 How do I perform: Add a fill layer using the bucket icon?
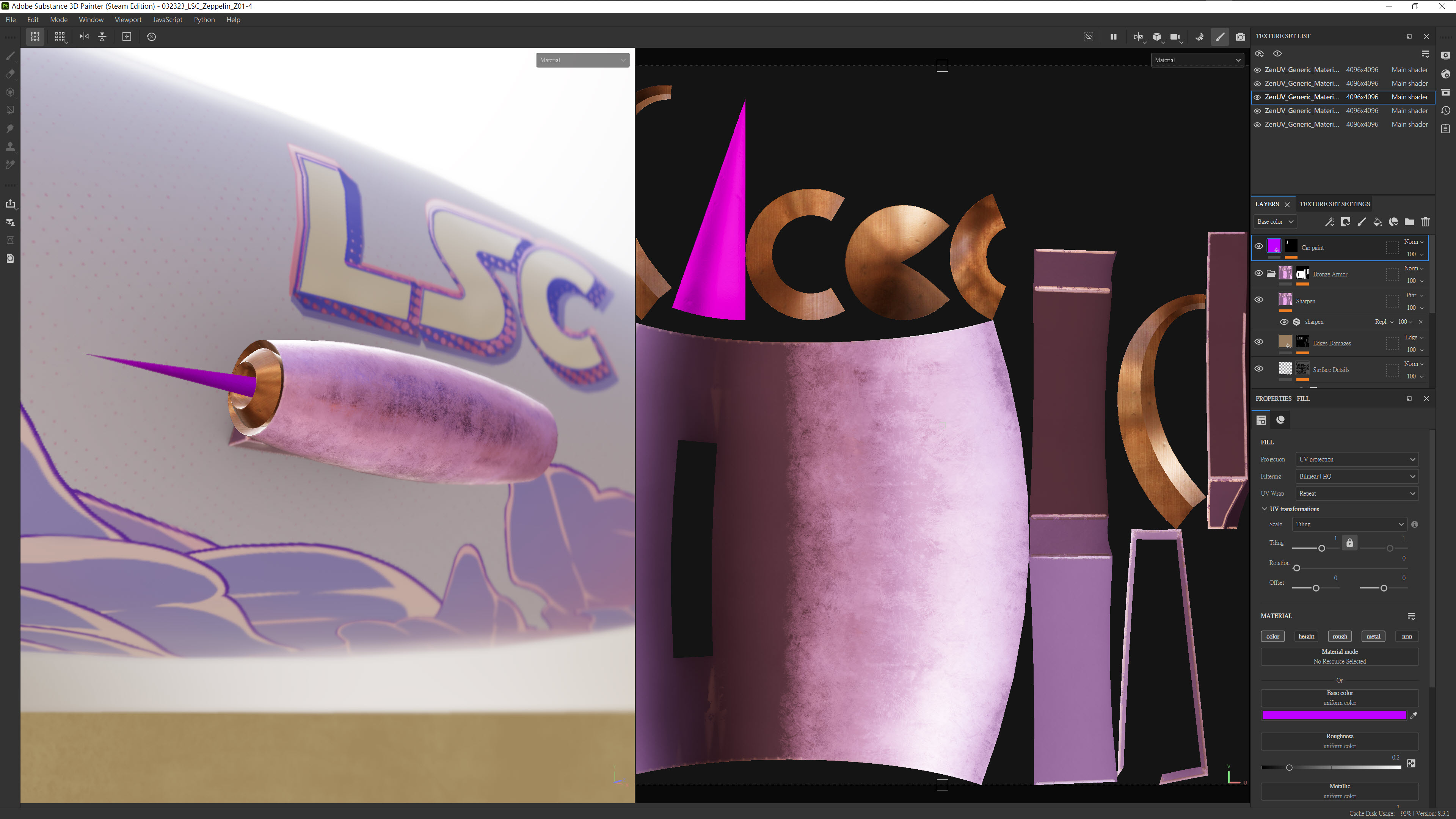click(x=1378, y=222)
